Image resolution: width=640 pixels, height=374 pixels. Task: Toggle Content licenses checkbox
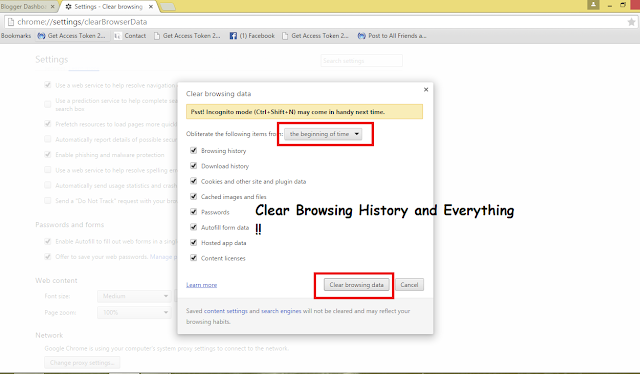(x=193, y=258)
